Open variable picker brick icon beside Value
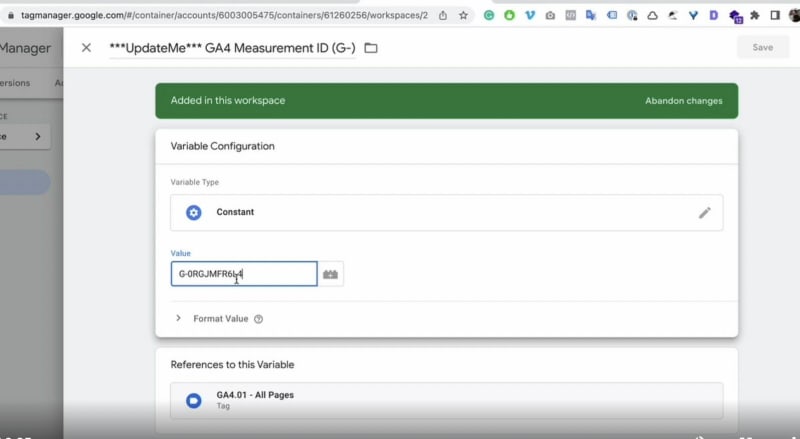Screen dimensions: 800x439 coord(330,274)
